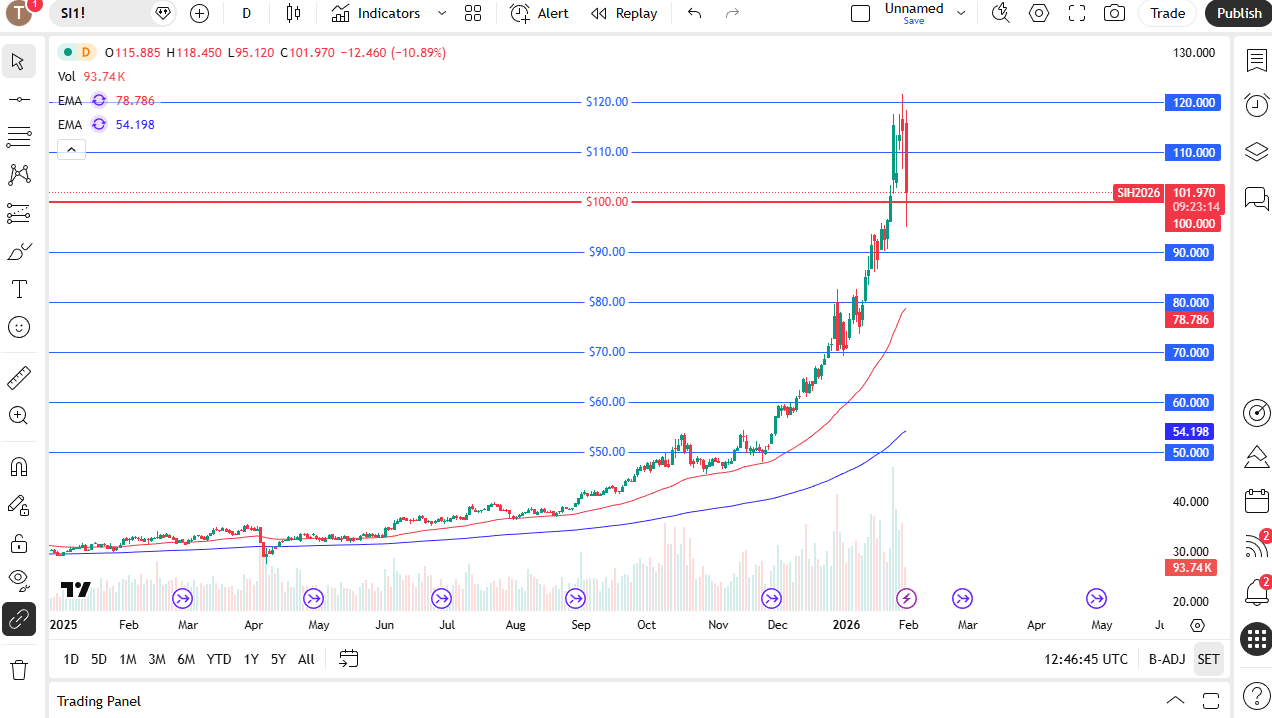Select the text annotation tool
Image resolution: width=1272 pixels, height=718 pixels.
(x=18, y=289)
